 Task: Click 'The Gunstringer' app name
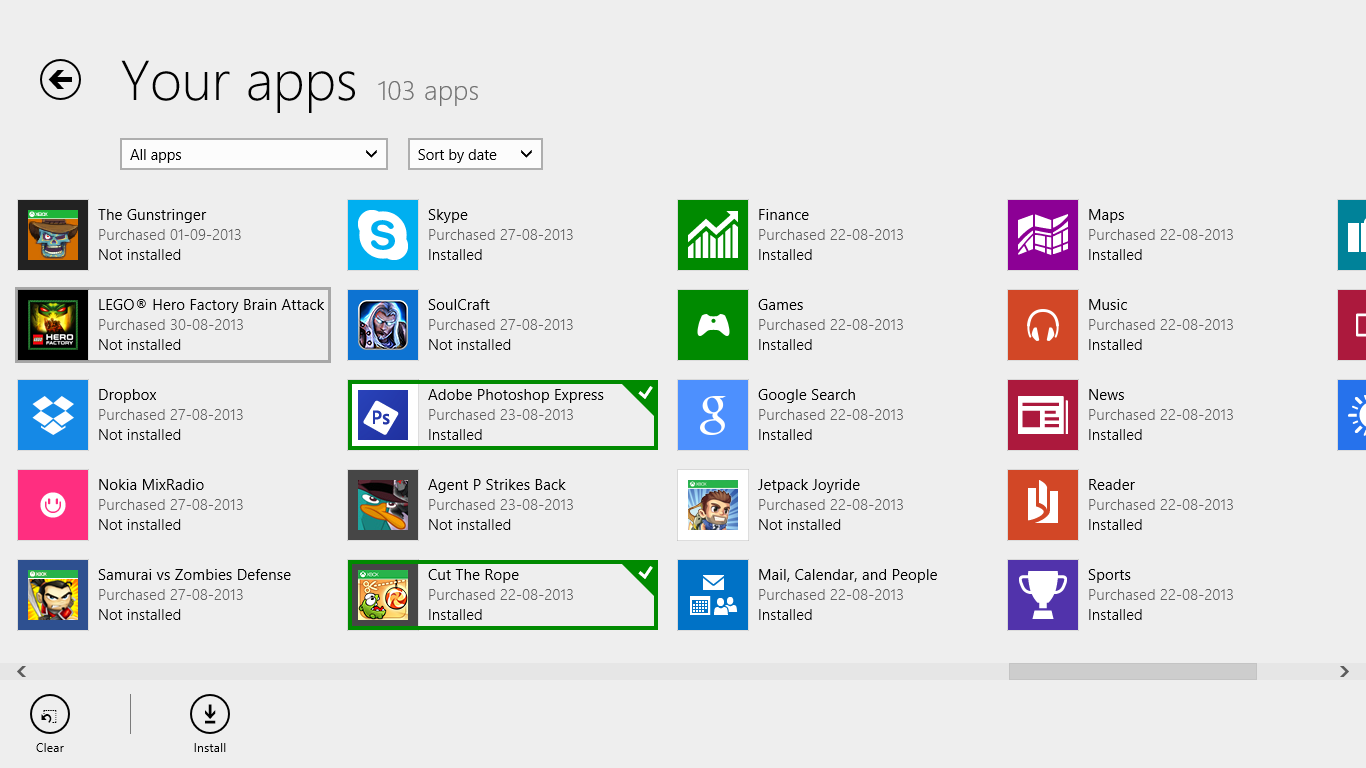[x=152, y=215]
